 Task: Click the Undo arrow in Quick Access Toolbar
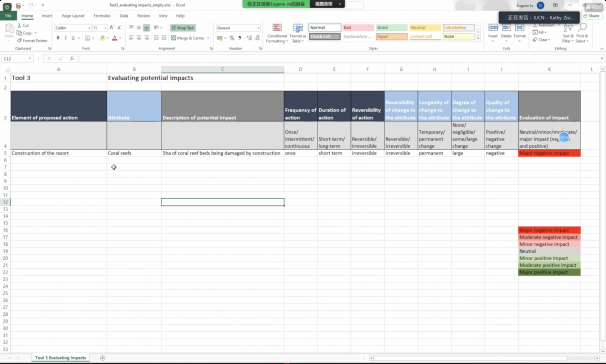[x=30, y=6]
